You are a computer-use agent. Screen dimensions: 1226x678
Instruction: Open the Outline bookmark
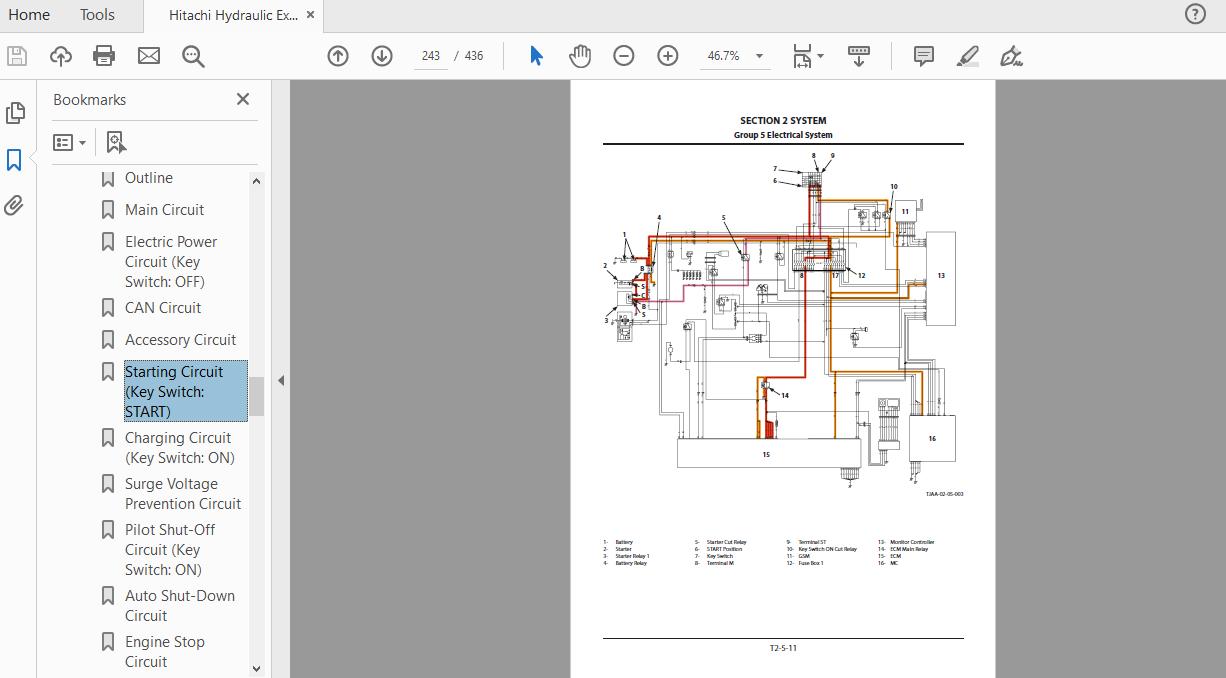[149, 178]
